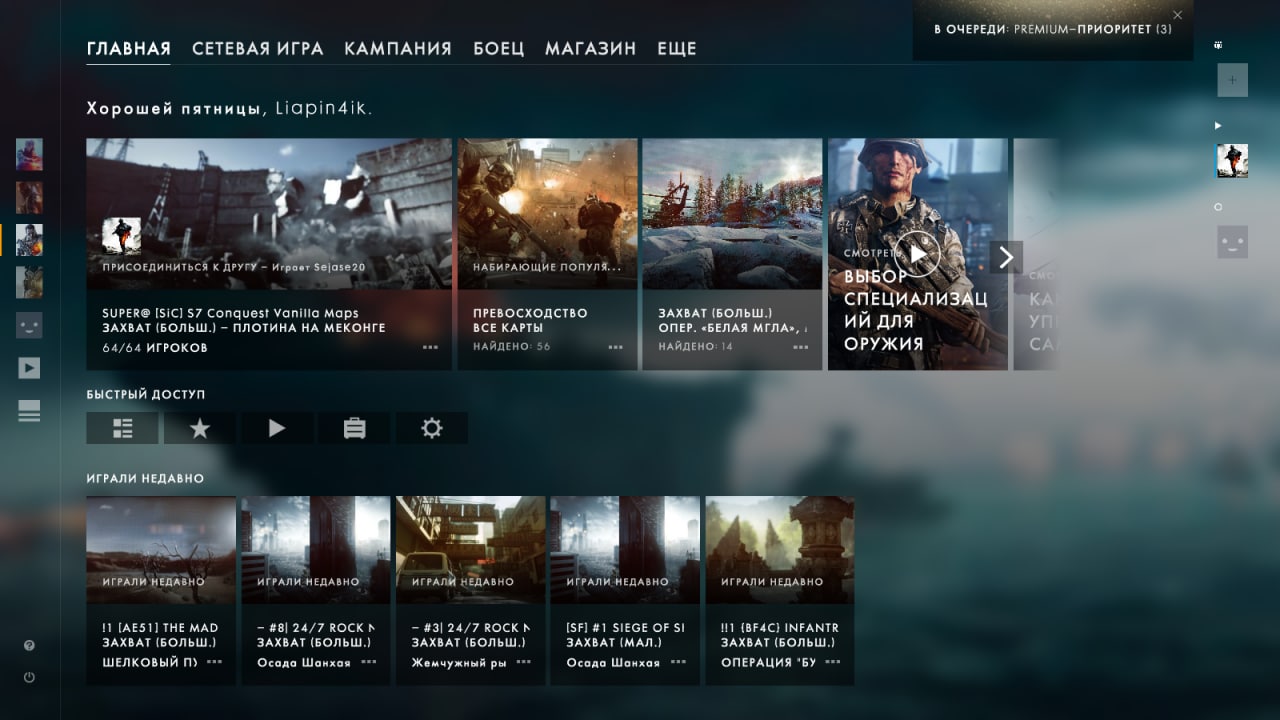Open recent server [SF] #1 SIEGE OF SI
This screenshot has height=720, width=1280.
(625, 591)
